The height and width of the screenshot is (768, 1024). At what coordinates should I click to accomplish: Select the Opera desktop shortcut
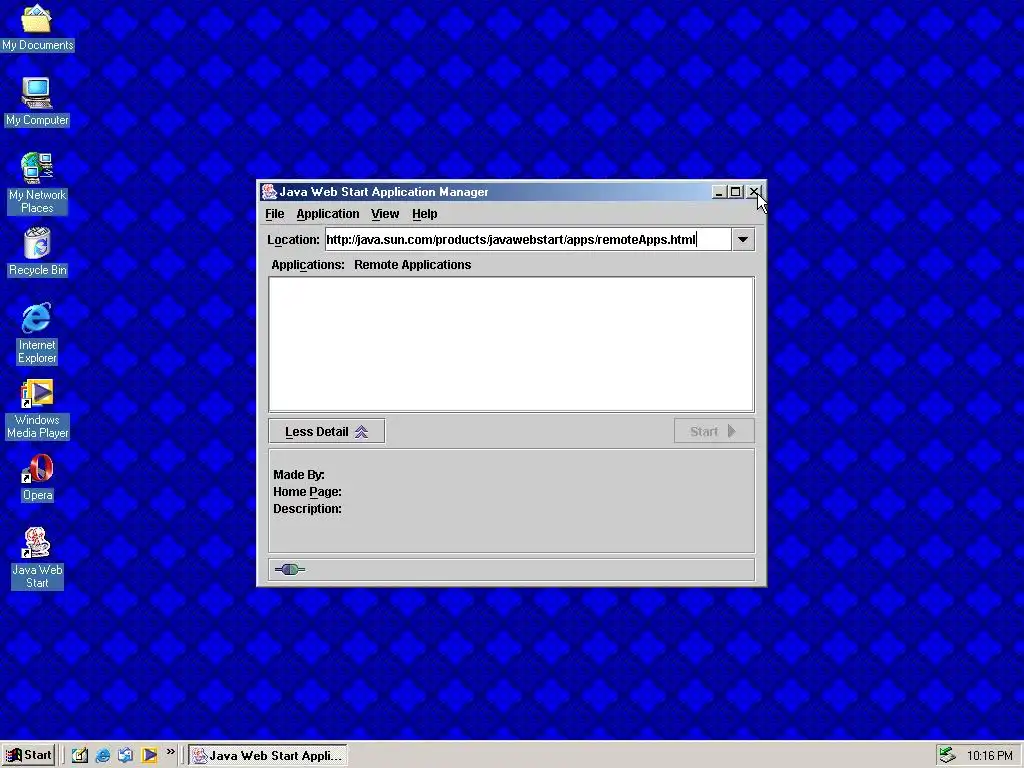(37, 477)
